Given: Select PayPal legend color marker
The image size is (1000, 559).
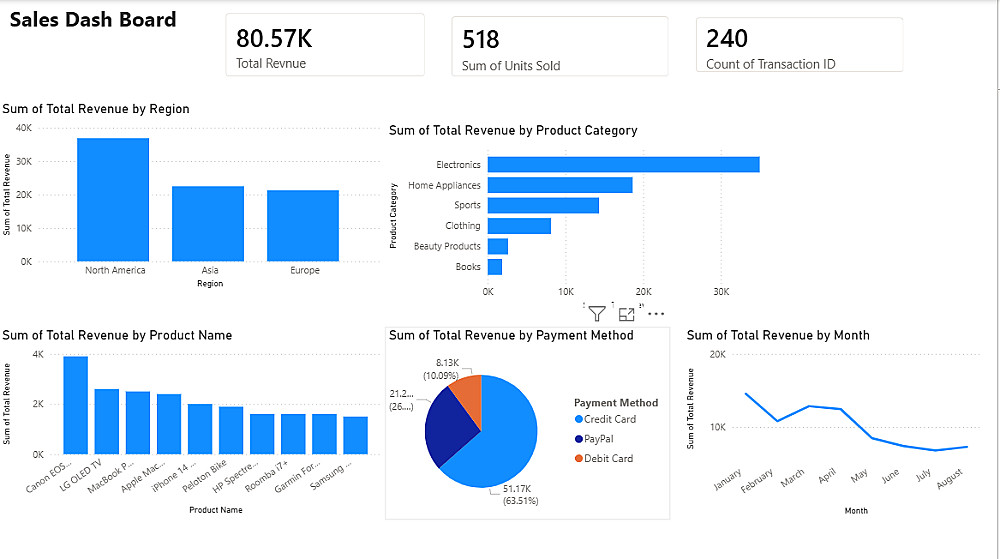Looking at the screenshot, I should 578,439.
